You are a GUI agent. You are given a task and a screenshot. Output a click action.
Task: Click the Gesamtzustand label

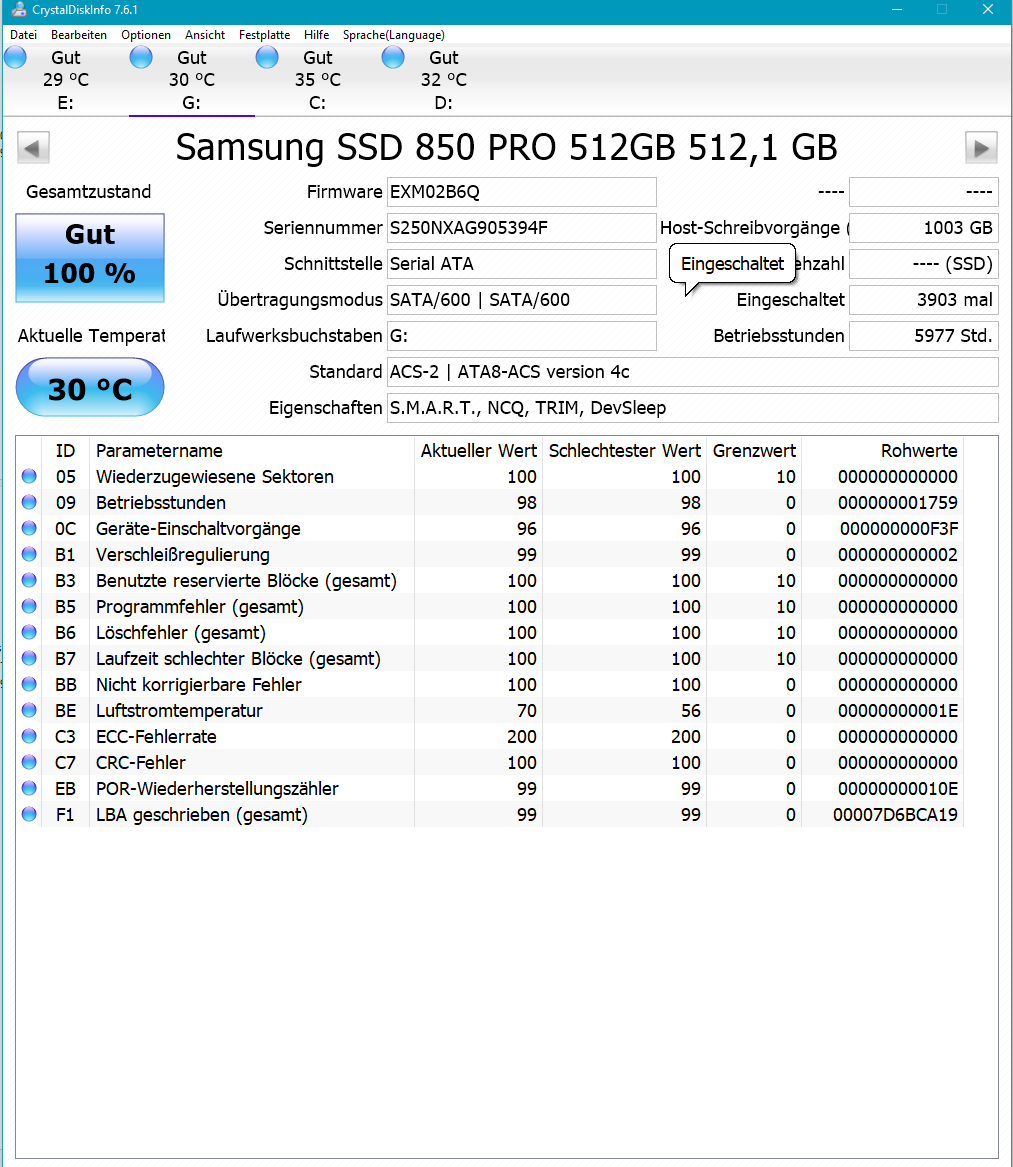(89, 192)
